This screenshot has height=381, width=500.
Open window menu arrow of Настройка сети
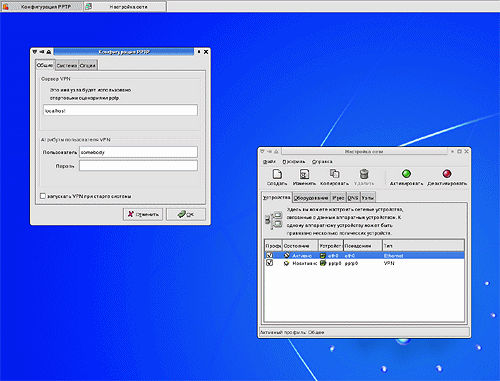[x=262, y=151]
